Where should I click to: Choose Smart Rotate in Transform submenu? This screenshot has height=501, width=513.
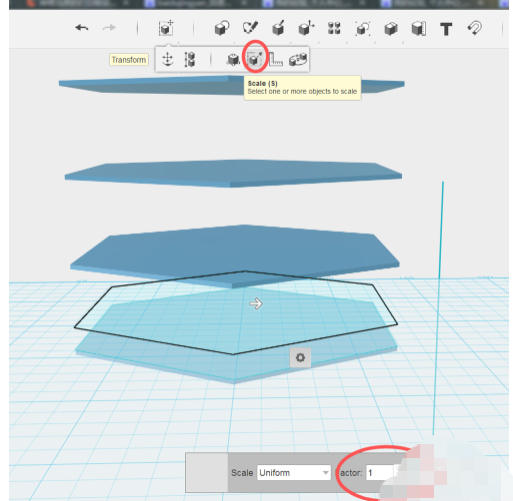click(298, 60)
